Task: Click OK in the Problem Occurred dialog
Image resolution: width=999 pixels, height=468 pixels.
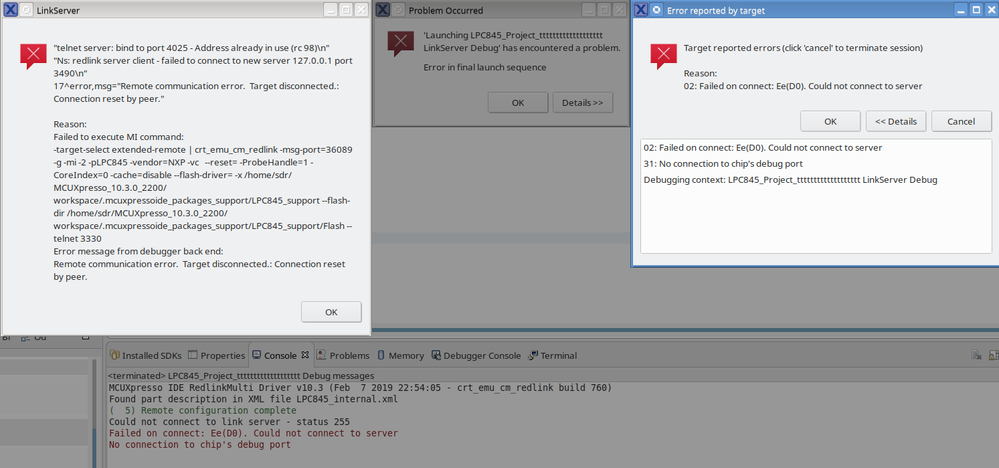Action: [x=518, y=103]
